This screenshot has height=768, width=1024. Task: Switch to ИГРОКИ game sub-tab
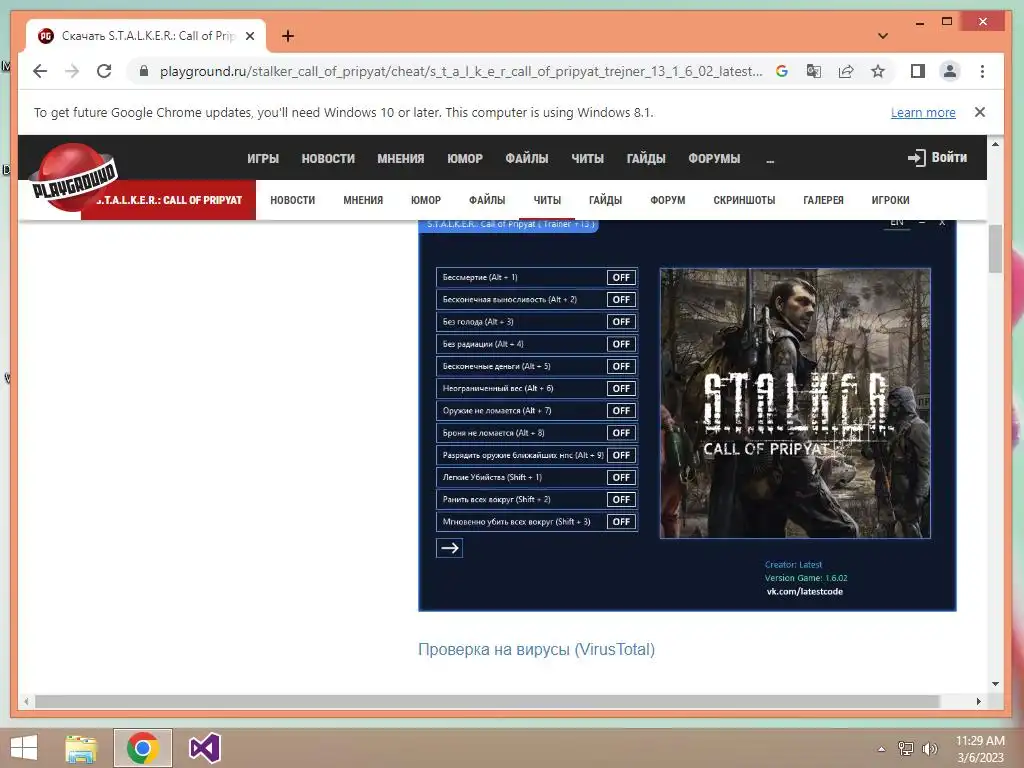[x=890, y=200]
